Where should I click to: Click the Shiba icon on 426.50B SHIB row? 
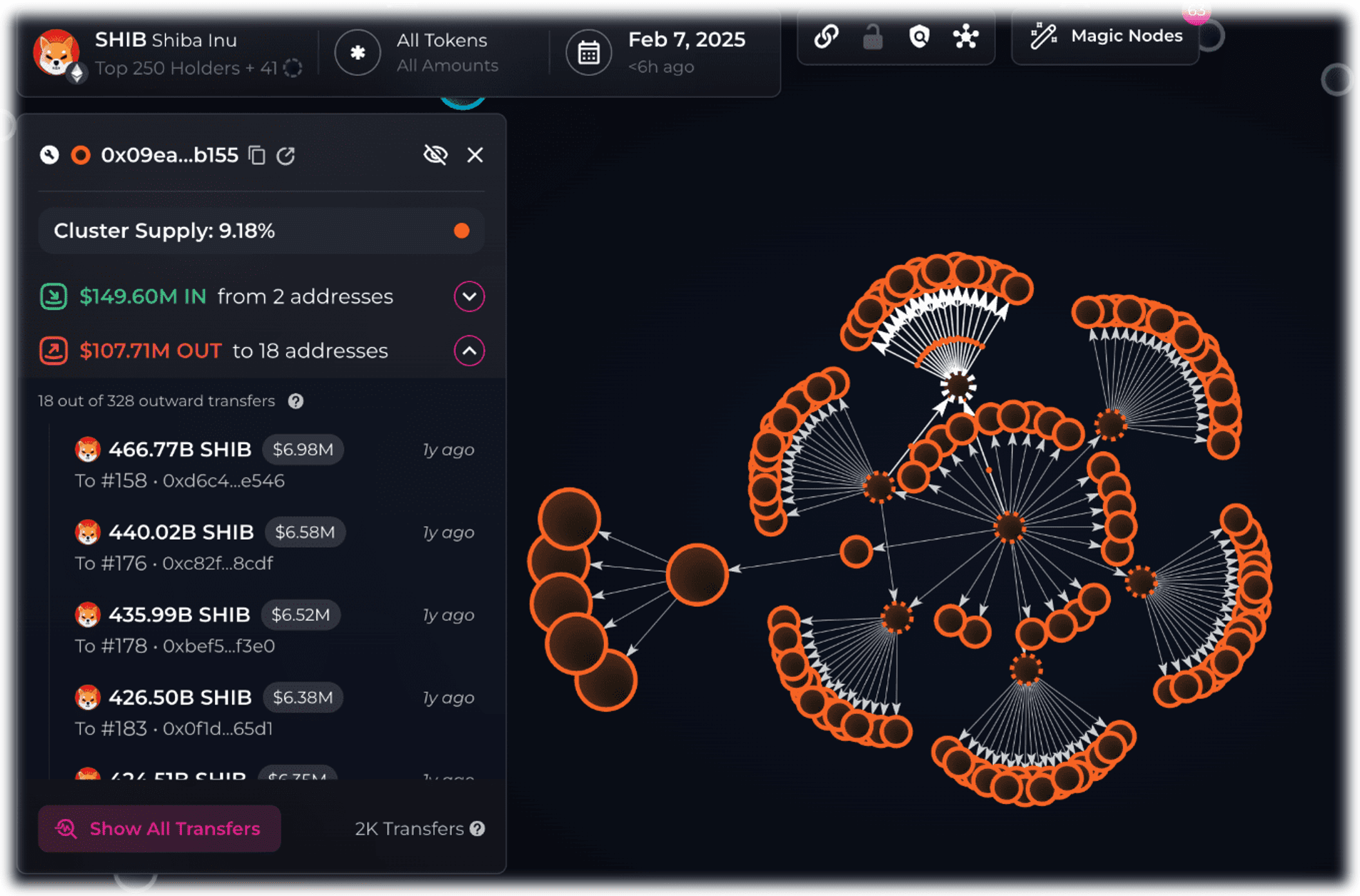point(87,698)
